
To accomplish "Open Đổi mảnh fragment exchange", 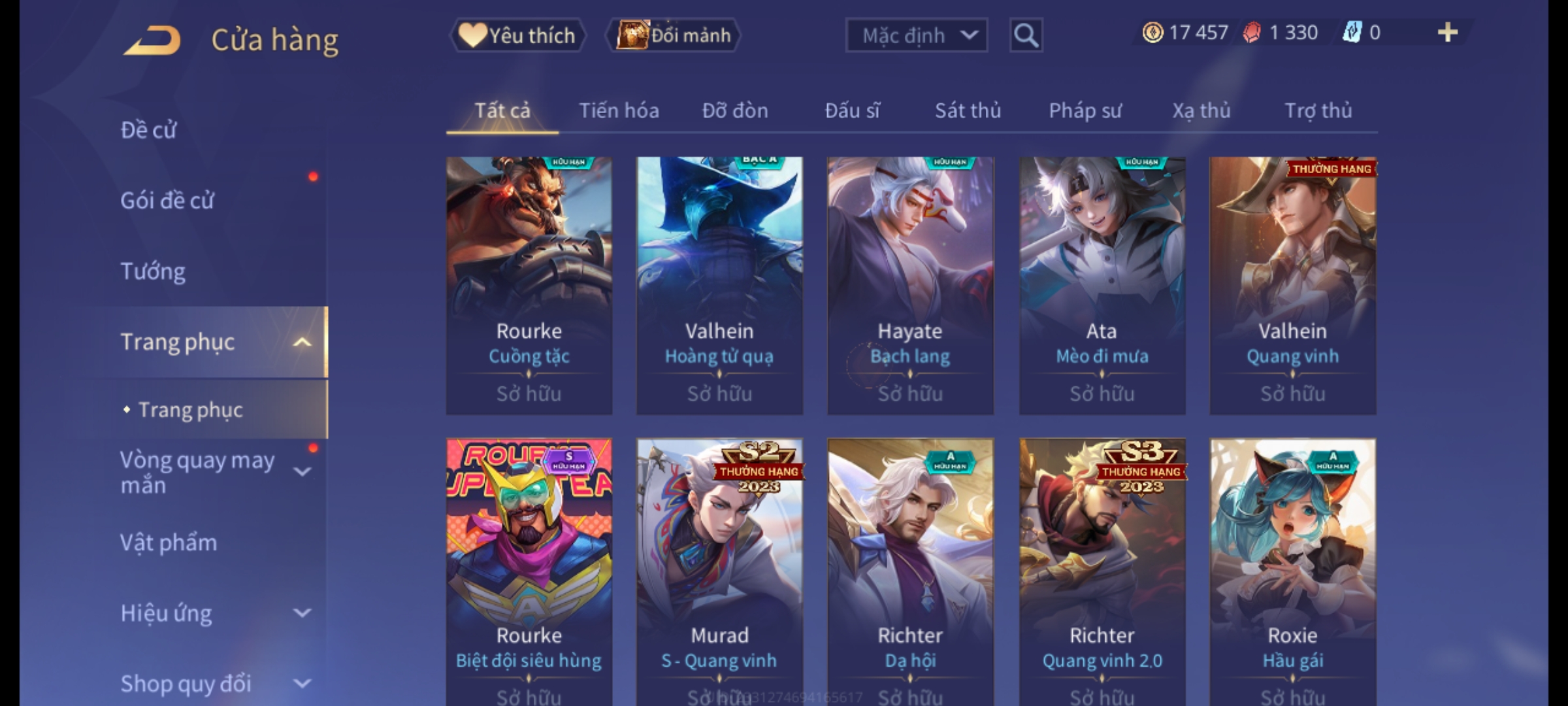I will [674, 35].
